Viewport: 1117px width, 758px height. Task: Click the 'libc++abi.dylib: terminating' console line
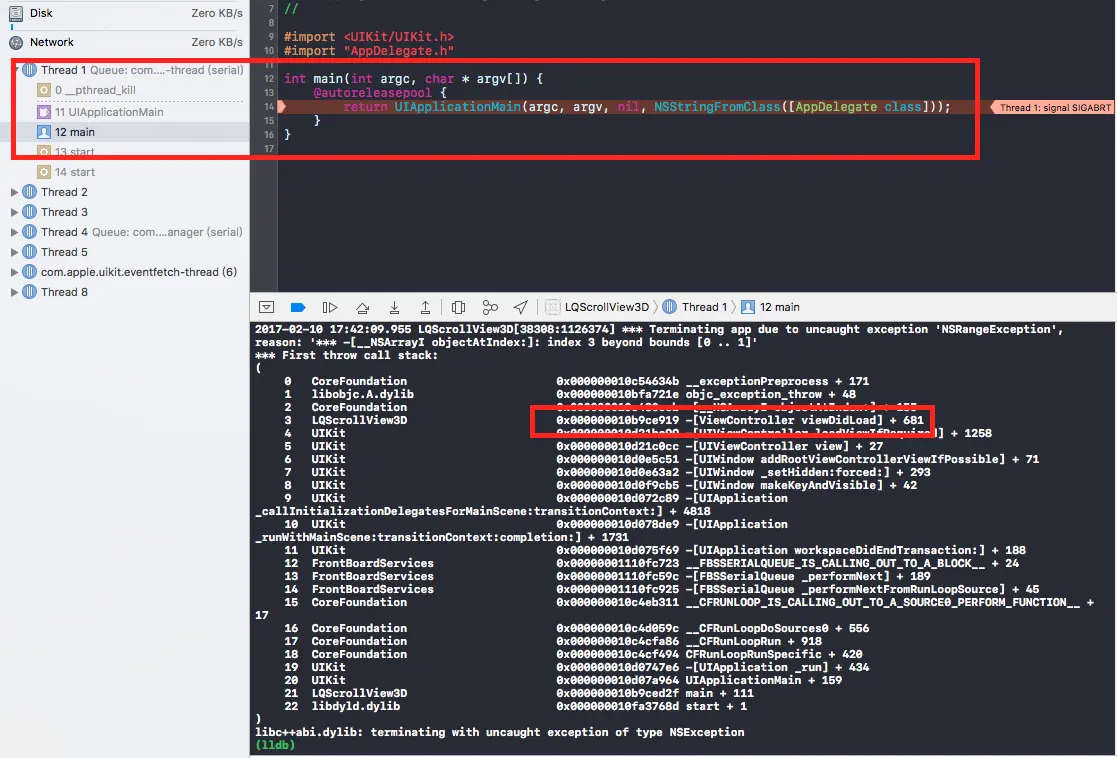499,732
